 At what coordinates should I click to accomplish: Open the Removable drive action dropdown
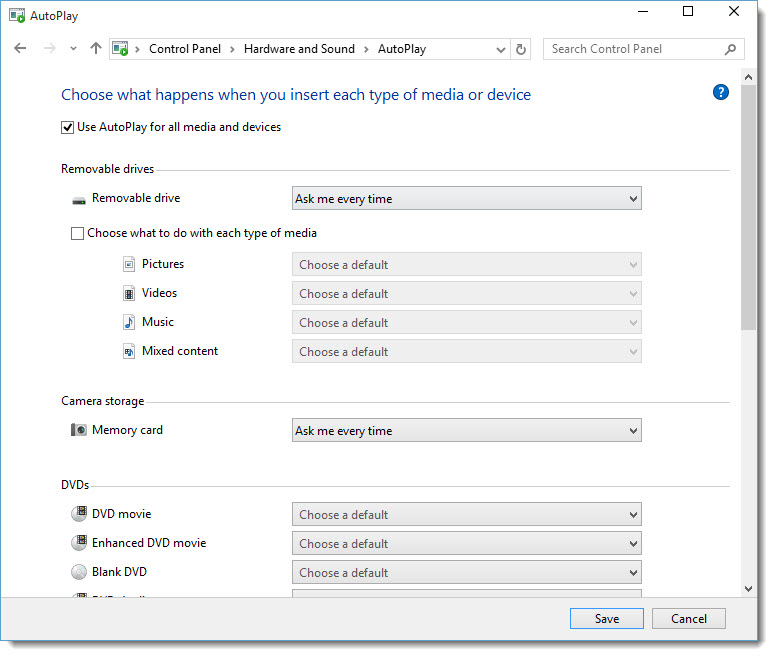(466, 198)
